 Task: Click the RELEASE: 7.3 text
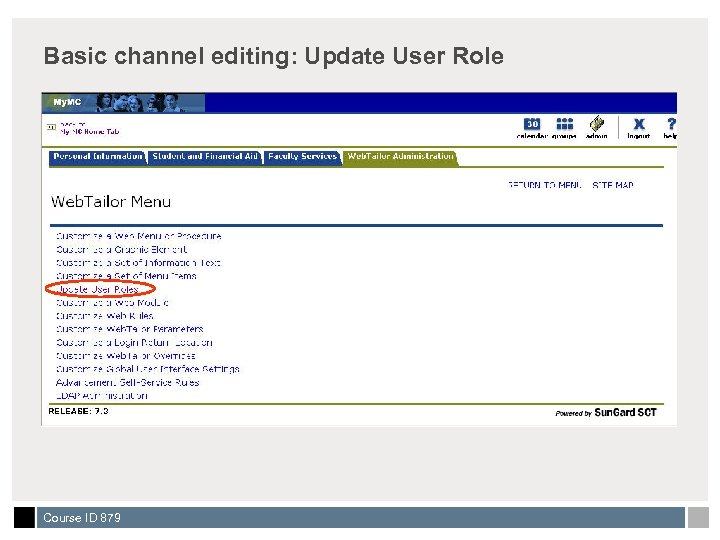[79, 411]
